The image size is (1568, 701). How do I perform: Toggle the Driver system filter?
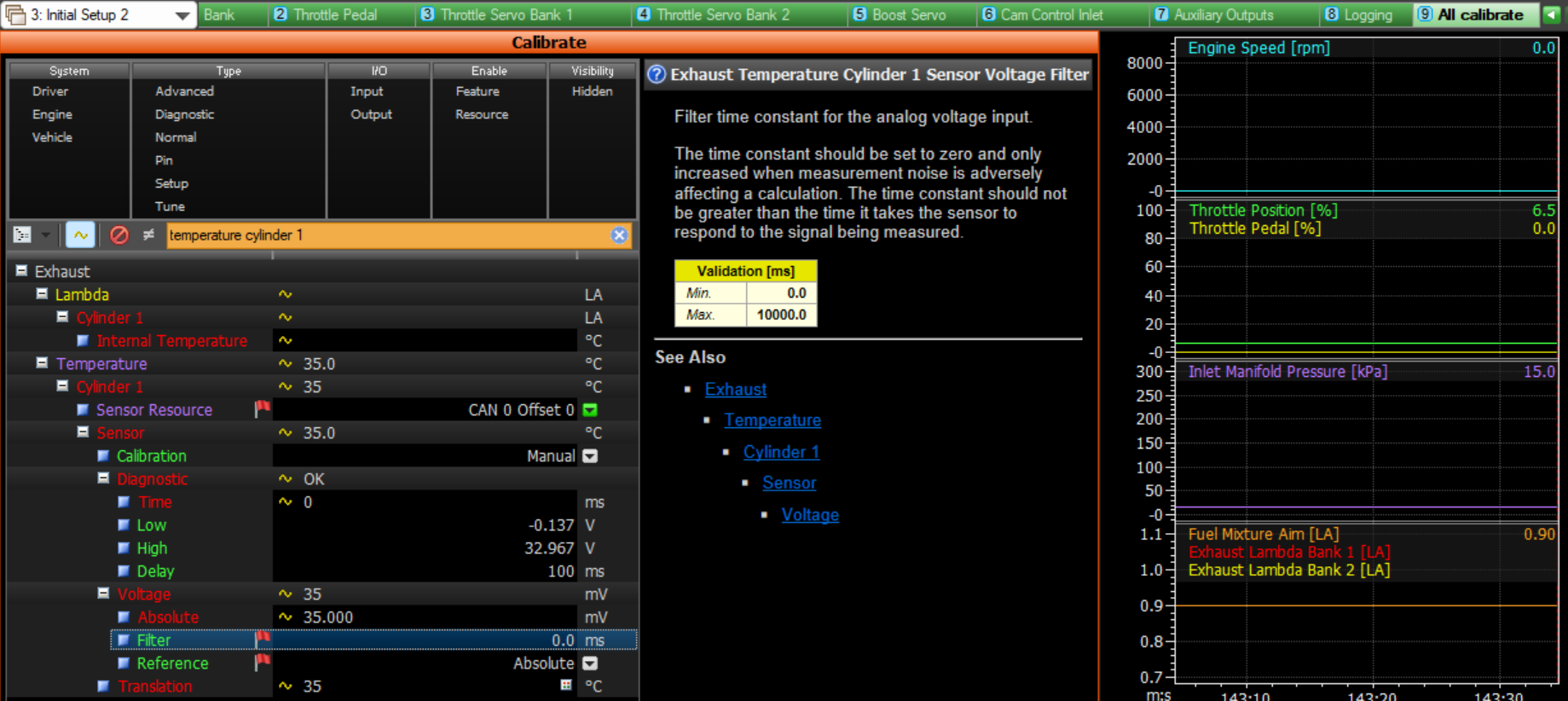point(50,91)
